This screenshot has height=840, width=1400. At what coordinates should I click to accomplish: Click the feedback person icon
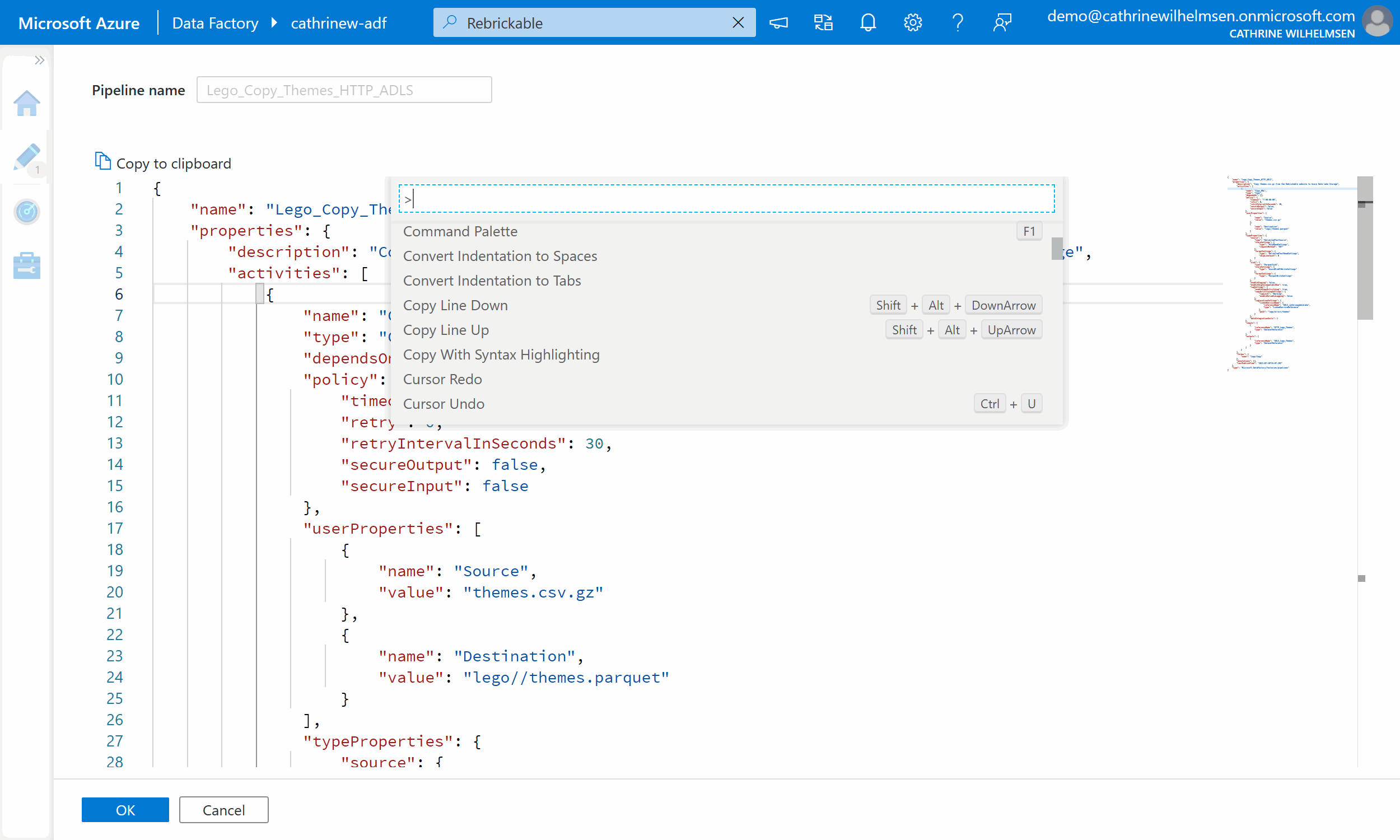pyautogui.click(x=1002, y=22)
